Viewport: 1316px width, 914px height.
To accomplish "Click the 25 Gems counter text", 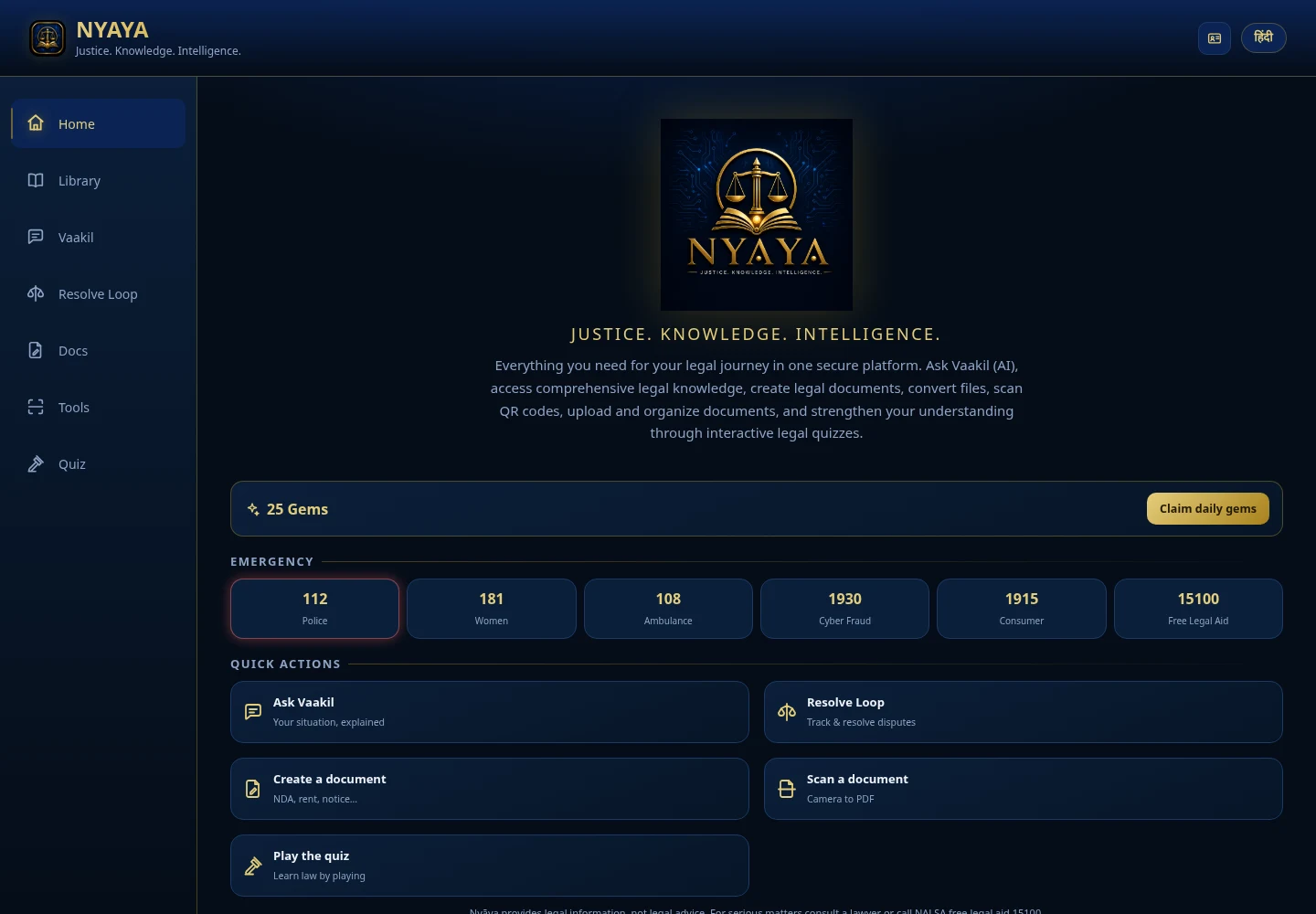I will click(x=297, y=509).
